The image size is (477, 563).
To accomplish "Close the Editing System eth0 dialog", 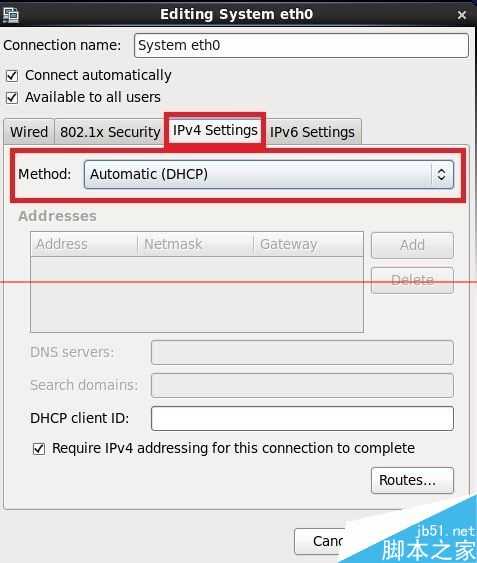I will (x=462, y=15).
